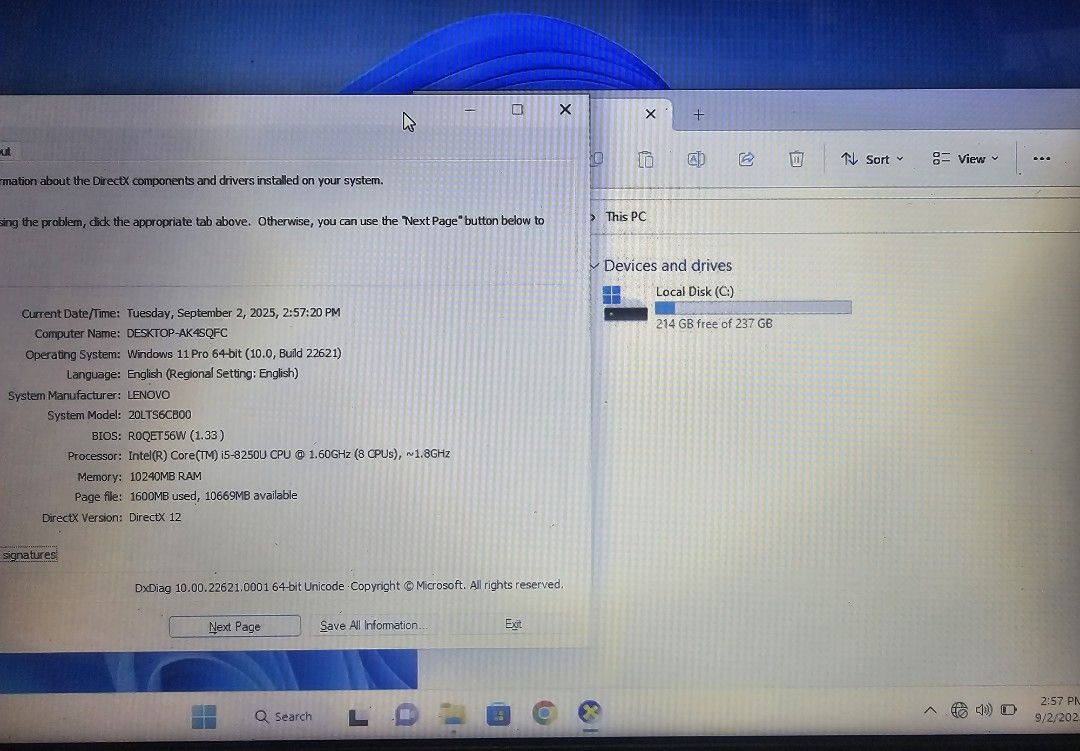1080x751 pixels.
Task: Click the Page file value 1600MB used
Action: coord(214,495)
